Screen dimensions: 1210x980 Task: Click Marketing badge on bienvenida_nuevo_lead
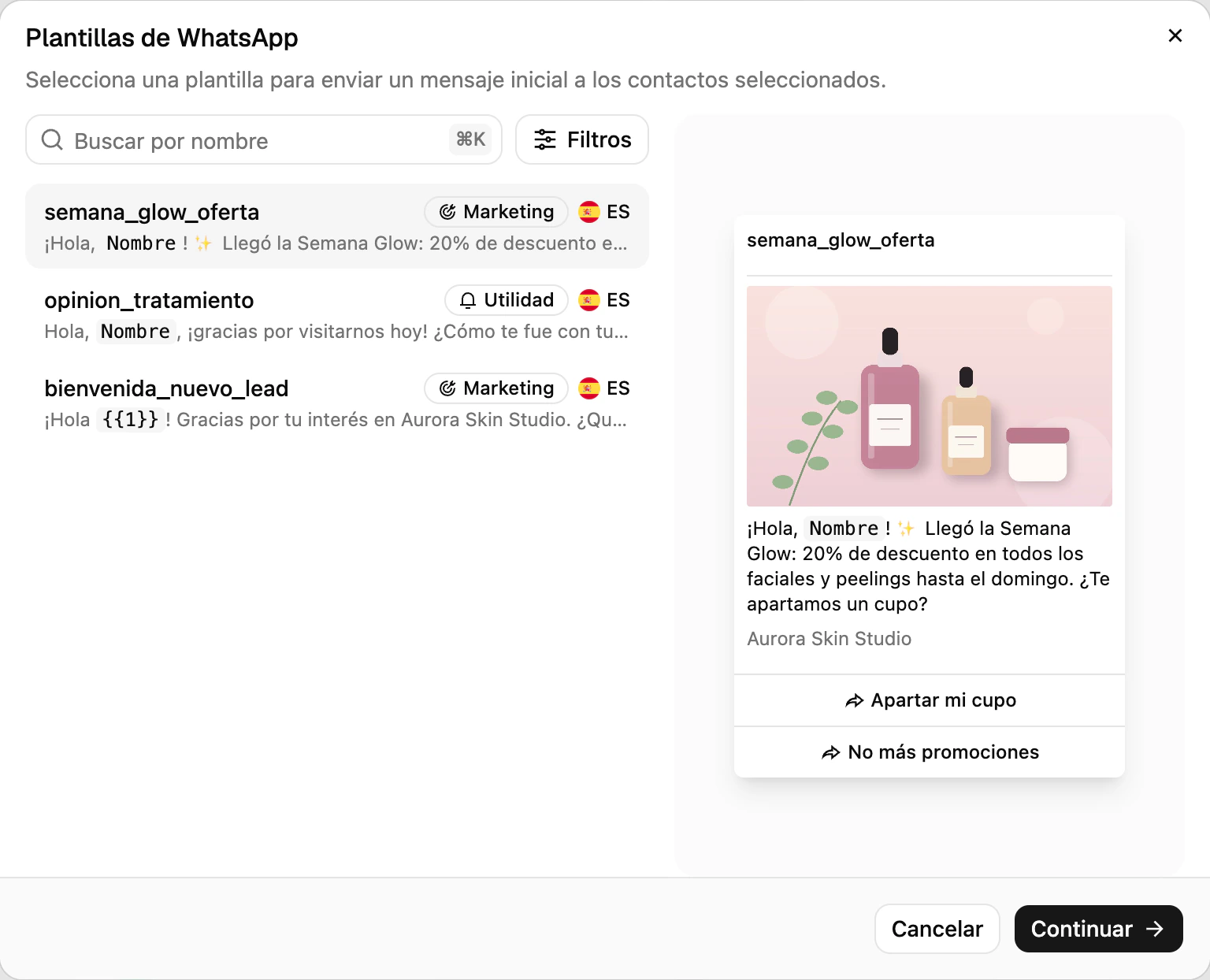pos(496,388)
